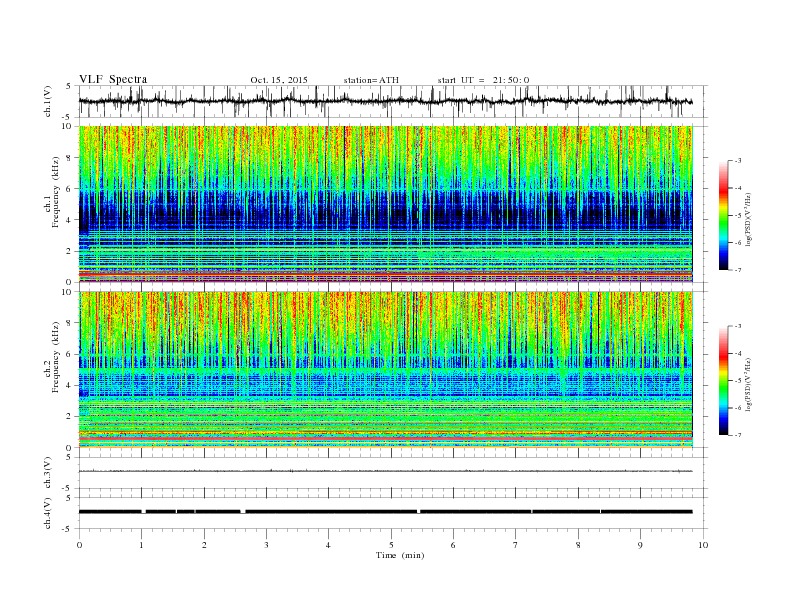Click the "-7" tick on ch.2 colorbar
The height and width of the screenshot is (612, 792).
(737, 435)
